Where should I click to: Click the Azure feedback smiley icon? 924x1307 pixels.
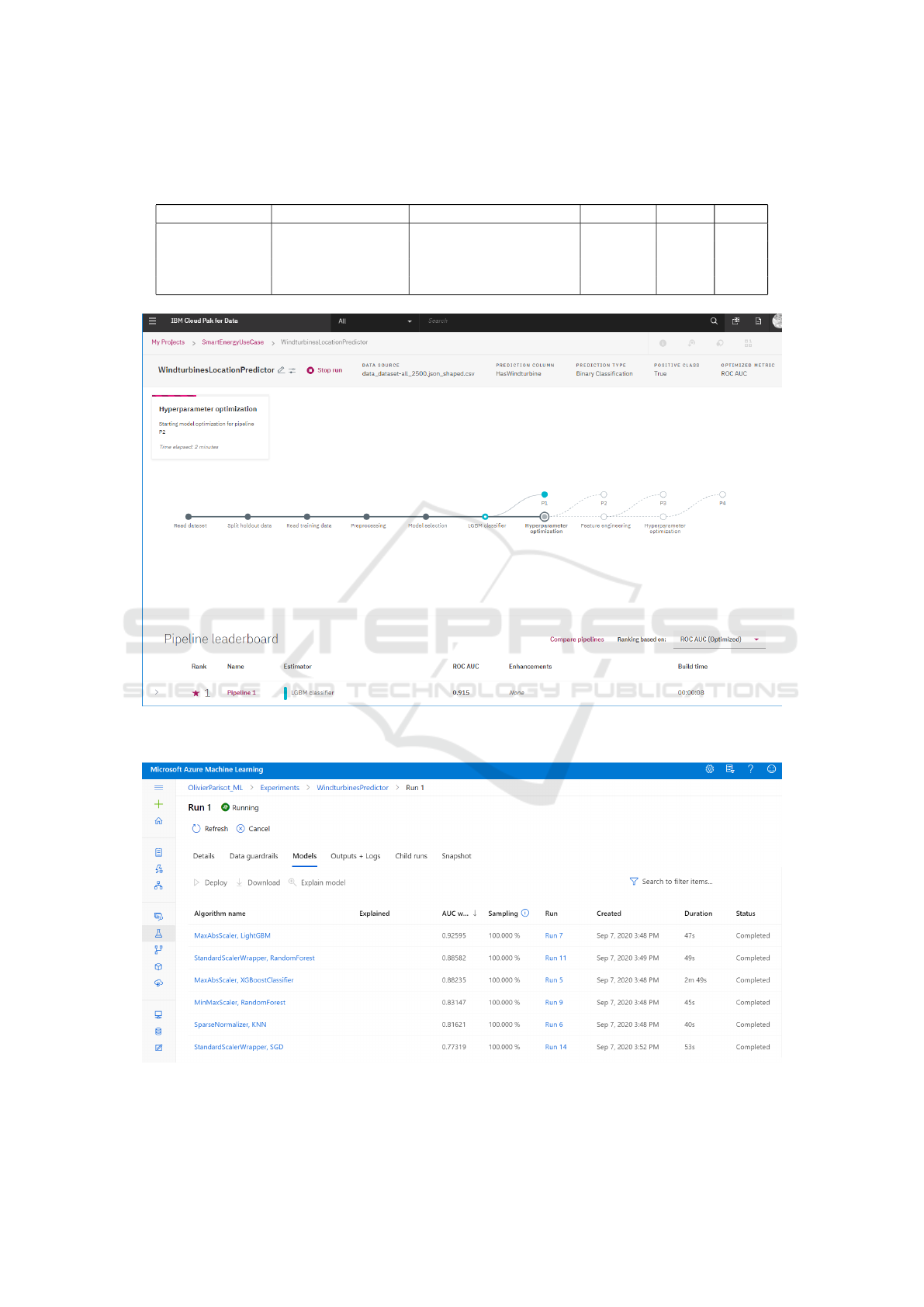coord(771,769)
